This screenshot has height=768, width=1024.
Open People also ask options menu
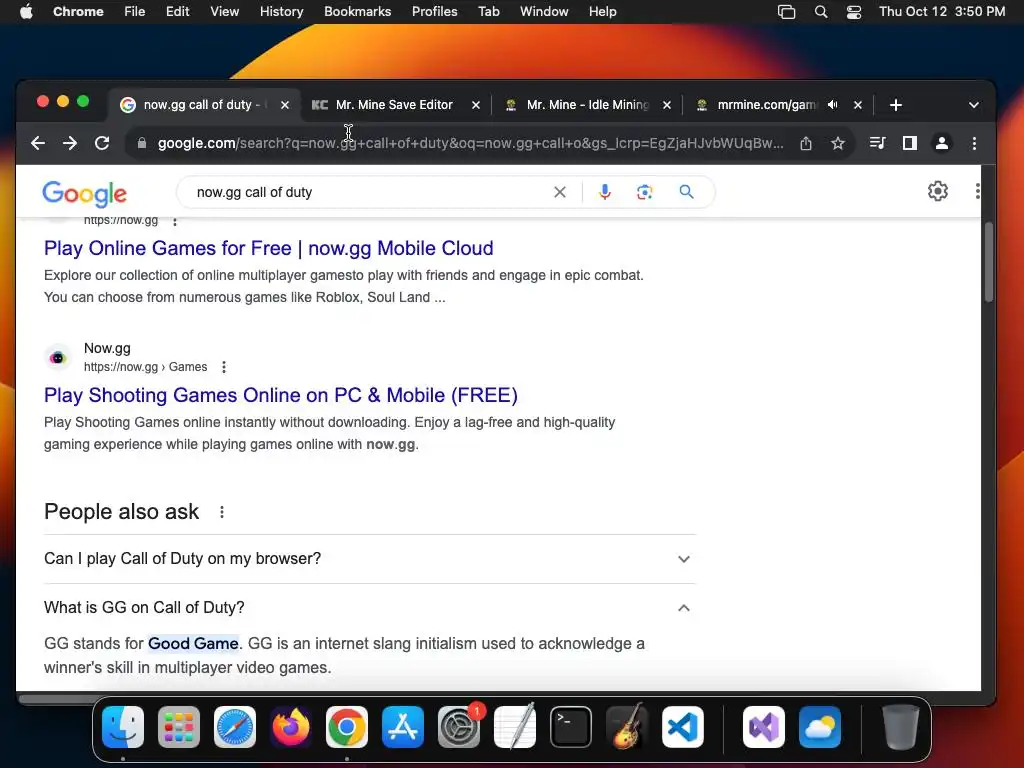[x=222, y=512]
